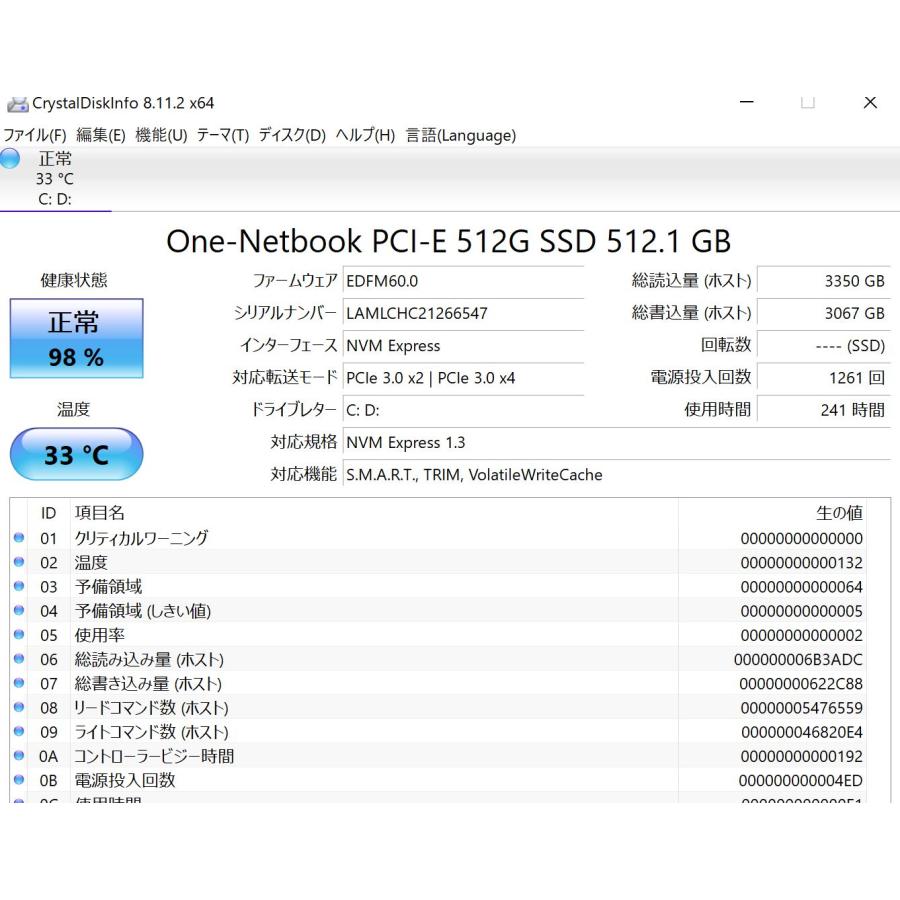Open the ディスク(D) menu
The image size is (900, 900).
pyautogui.click(x=292, y=135)
